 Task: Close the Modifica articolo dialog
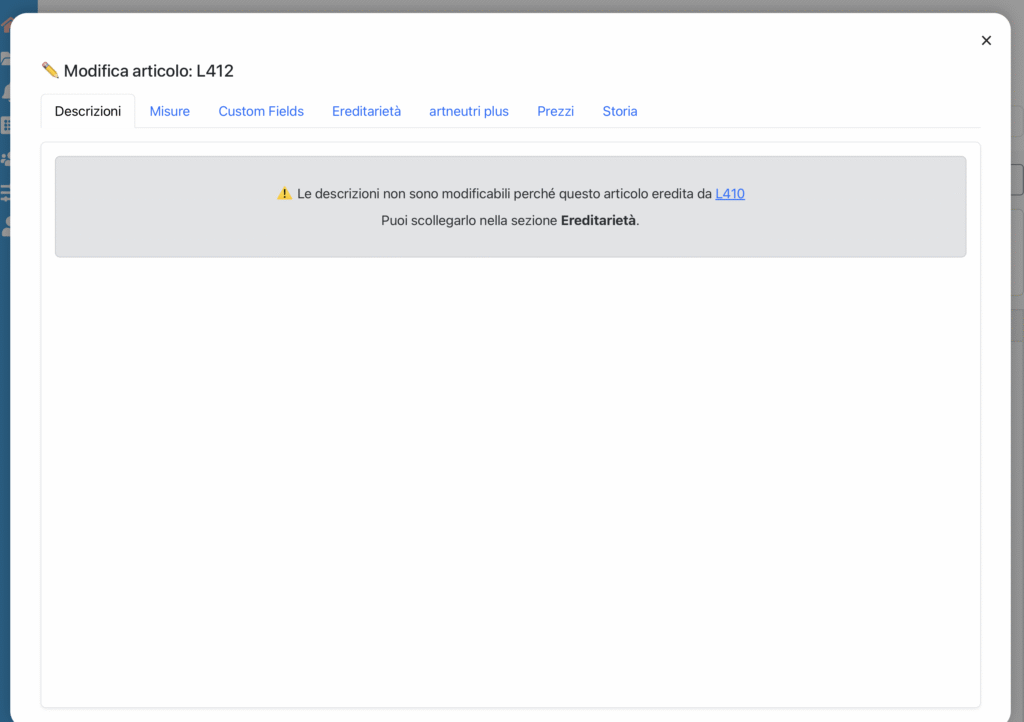986,41
